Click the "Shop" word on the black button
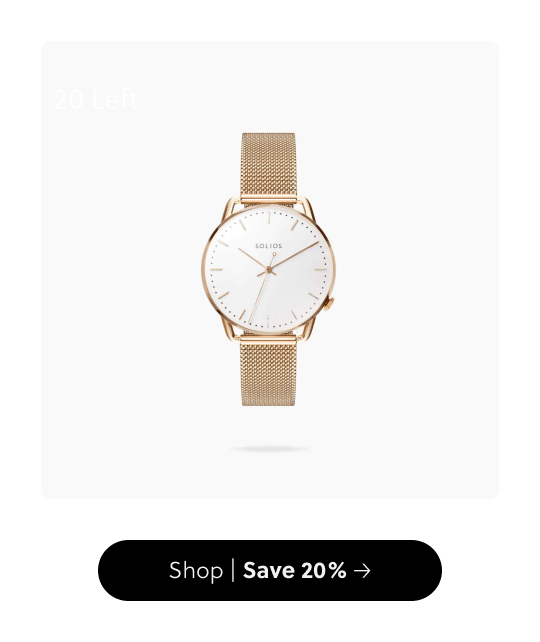Image resolution: width=540 pixels, height=642 pixels. (x=196, y=571)
